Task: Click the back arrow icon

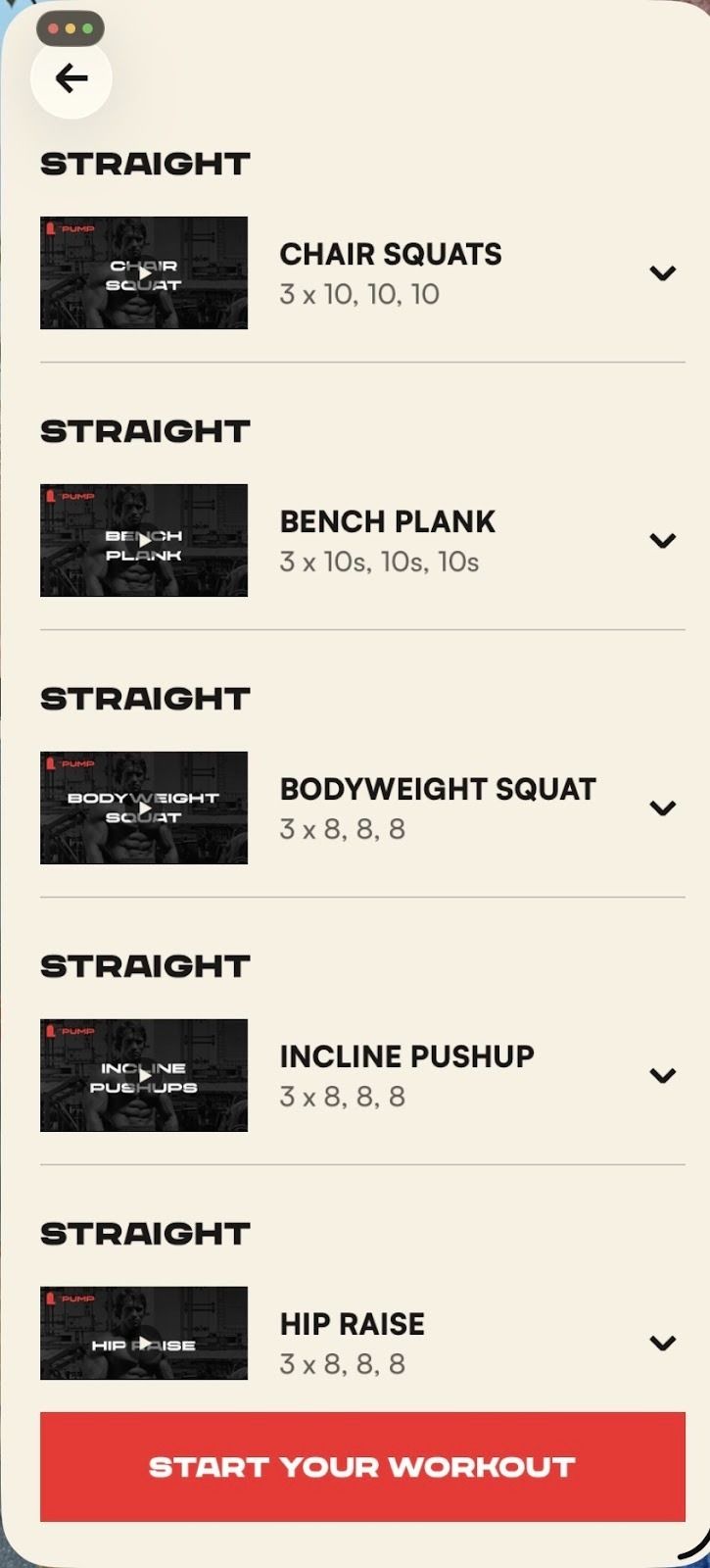Action: click(x=71, y=78)
